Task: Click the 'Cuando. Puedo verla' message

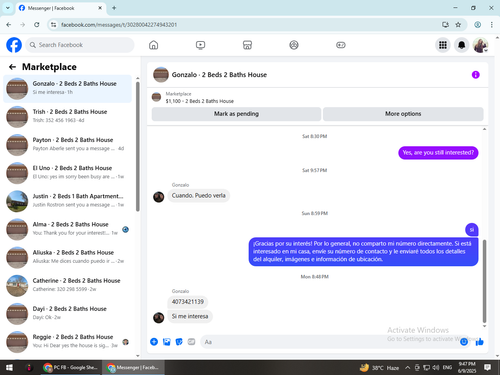Action: click(x=199, y=195)
